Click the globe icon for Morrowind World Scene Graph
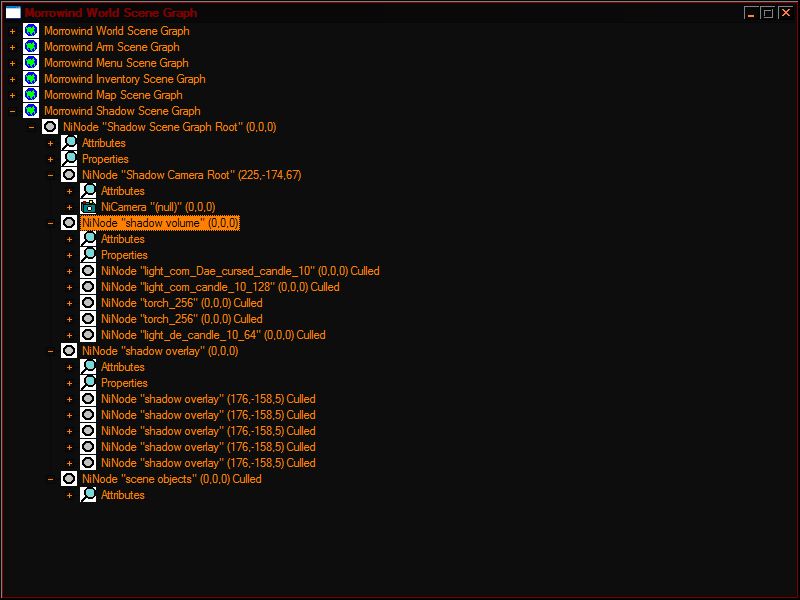800x600 pixels. (31, 31)
